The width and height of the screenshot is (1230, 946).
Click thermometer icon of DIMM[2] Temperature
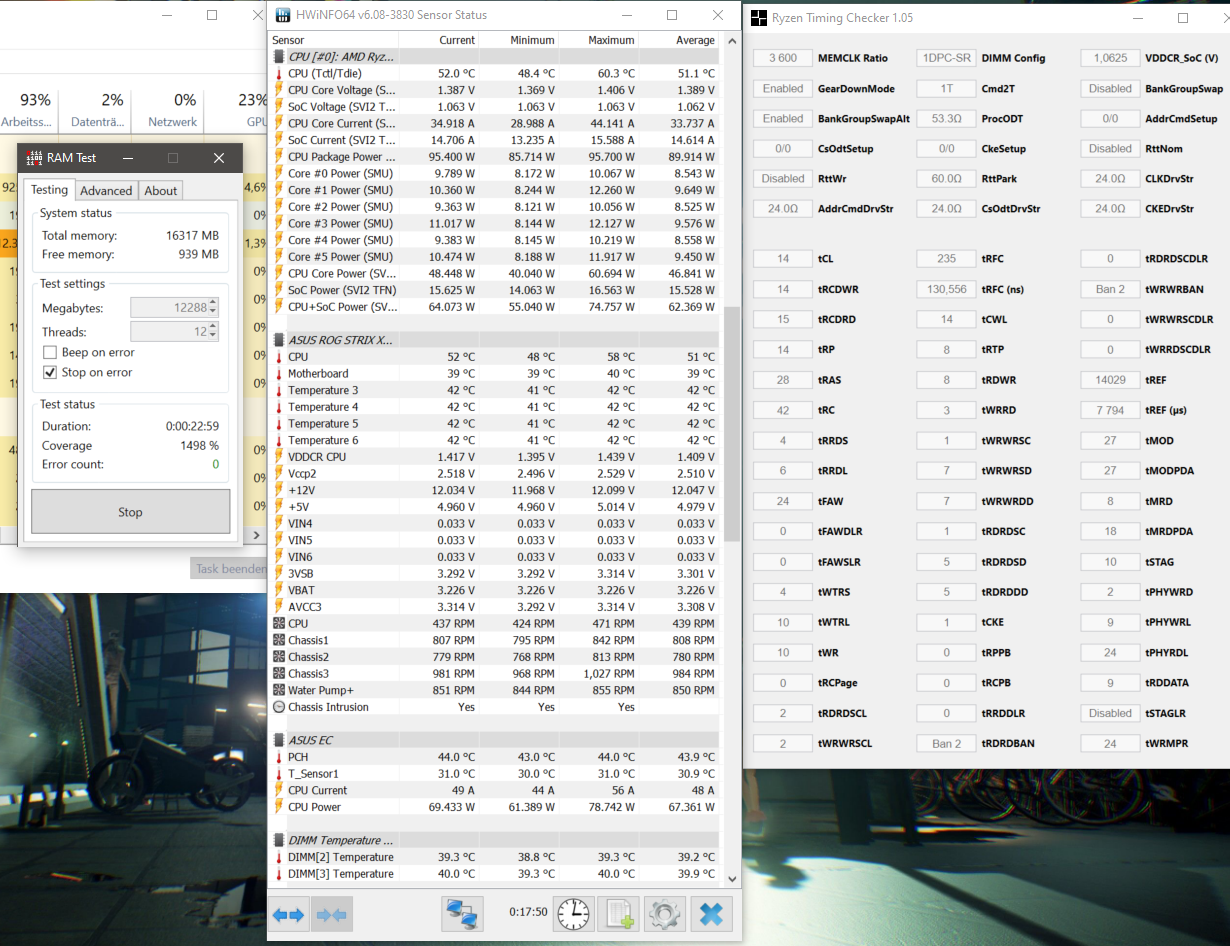coord(279,857)
